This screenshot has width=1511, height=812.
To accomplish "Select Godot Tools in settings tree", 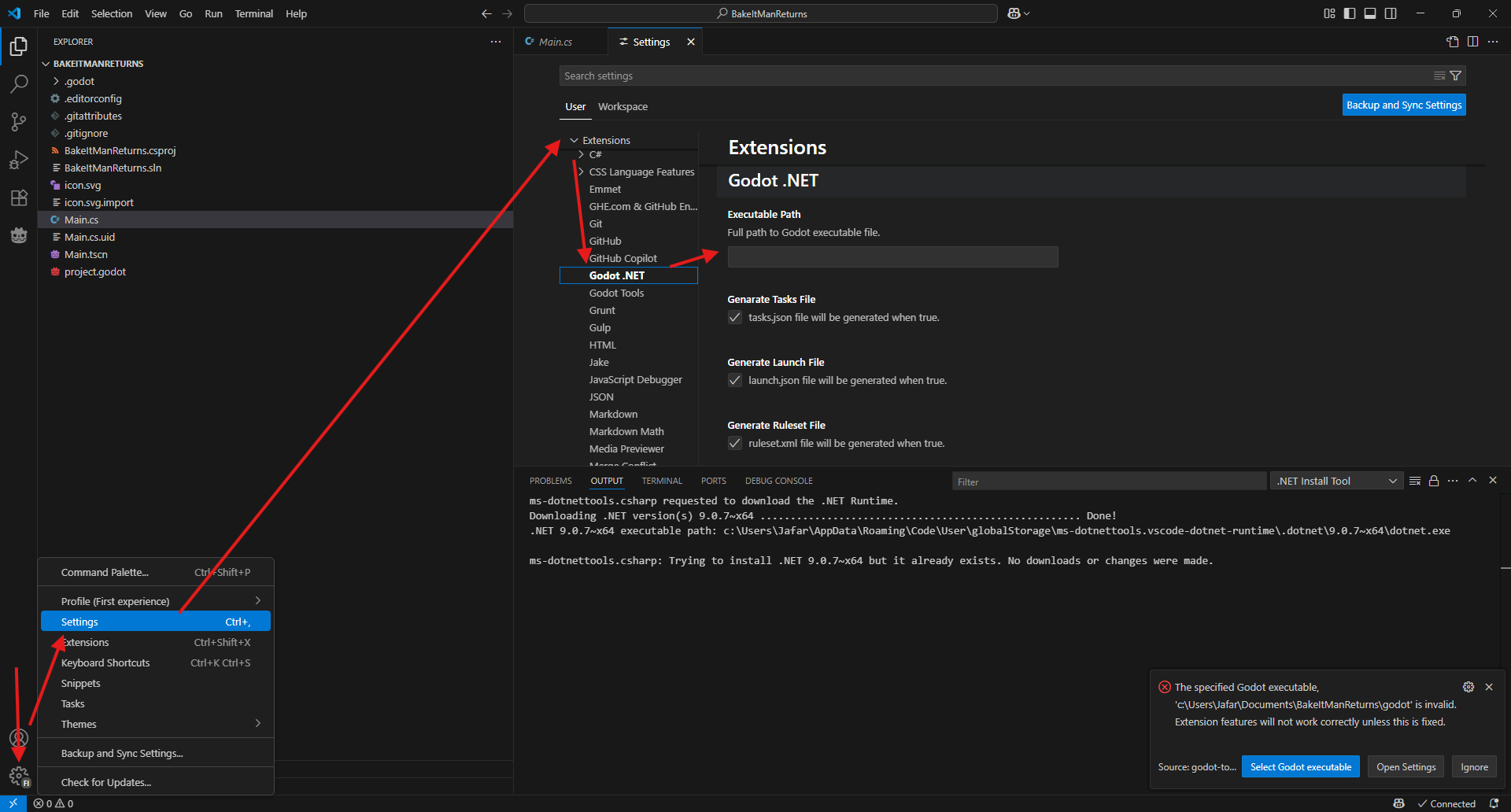I will [x=616, y=293].
